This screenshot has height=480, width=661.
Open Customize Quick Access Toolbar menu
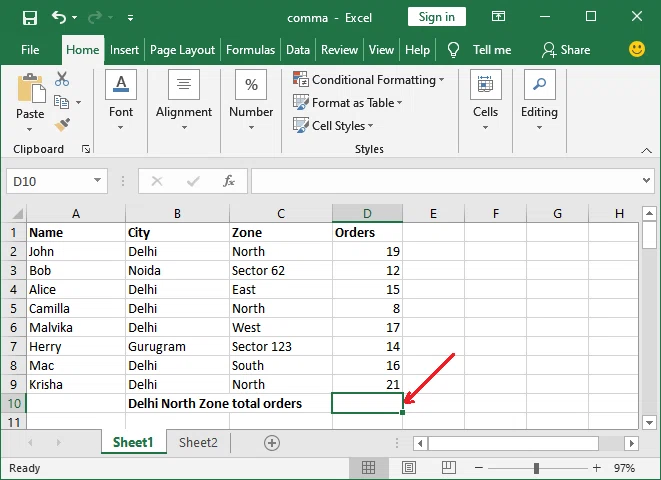(130, 18)
